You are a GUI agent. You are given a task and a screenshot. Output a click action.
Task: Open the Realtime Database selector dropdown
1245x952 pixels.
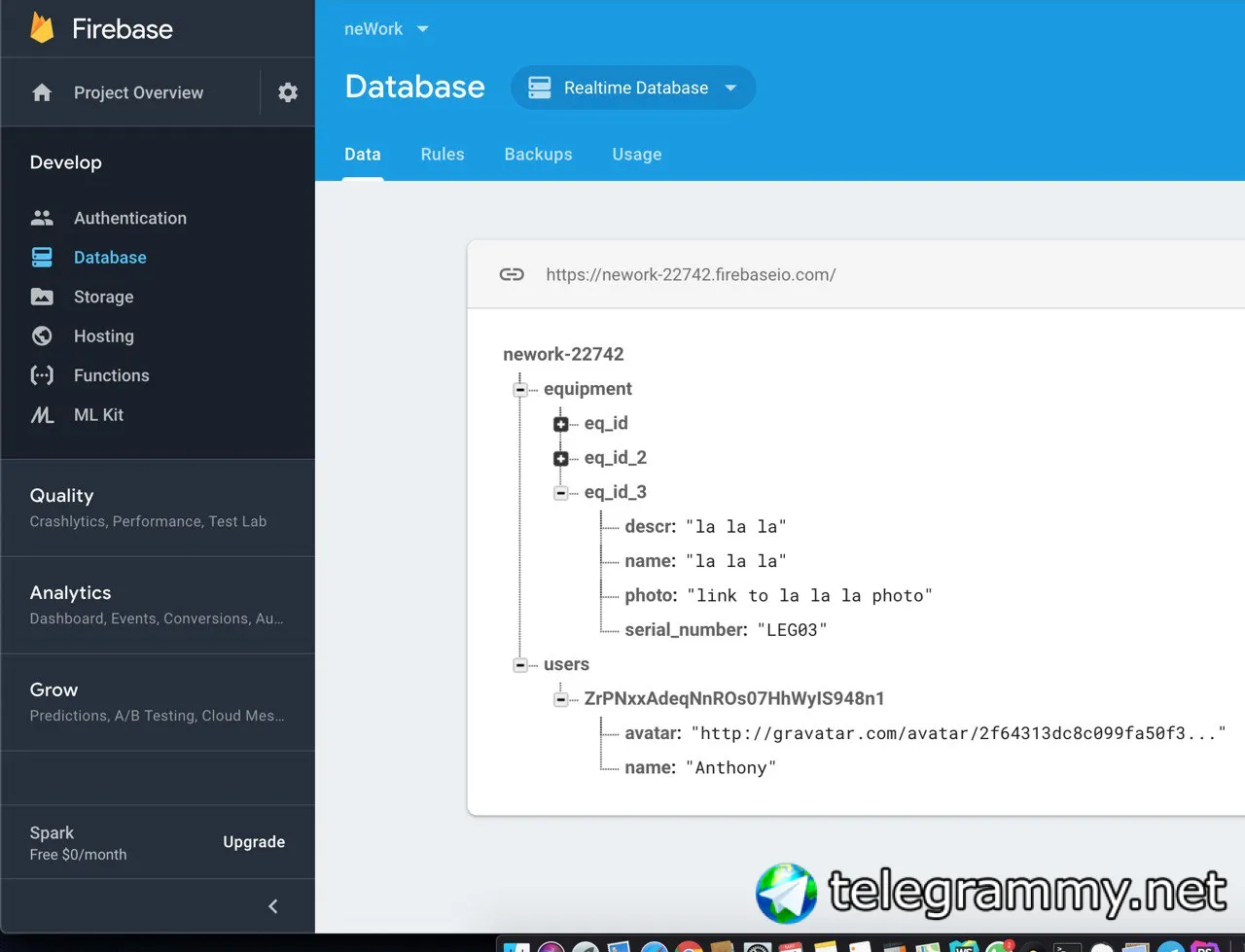point(633,88)
